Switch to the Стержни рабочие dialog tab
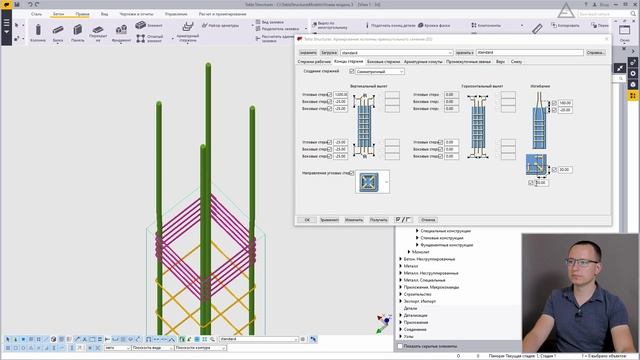This screenshot has height=360, width=640. pos(314,62)
